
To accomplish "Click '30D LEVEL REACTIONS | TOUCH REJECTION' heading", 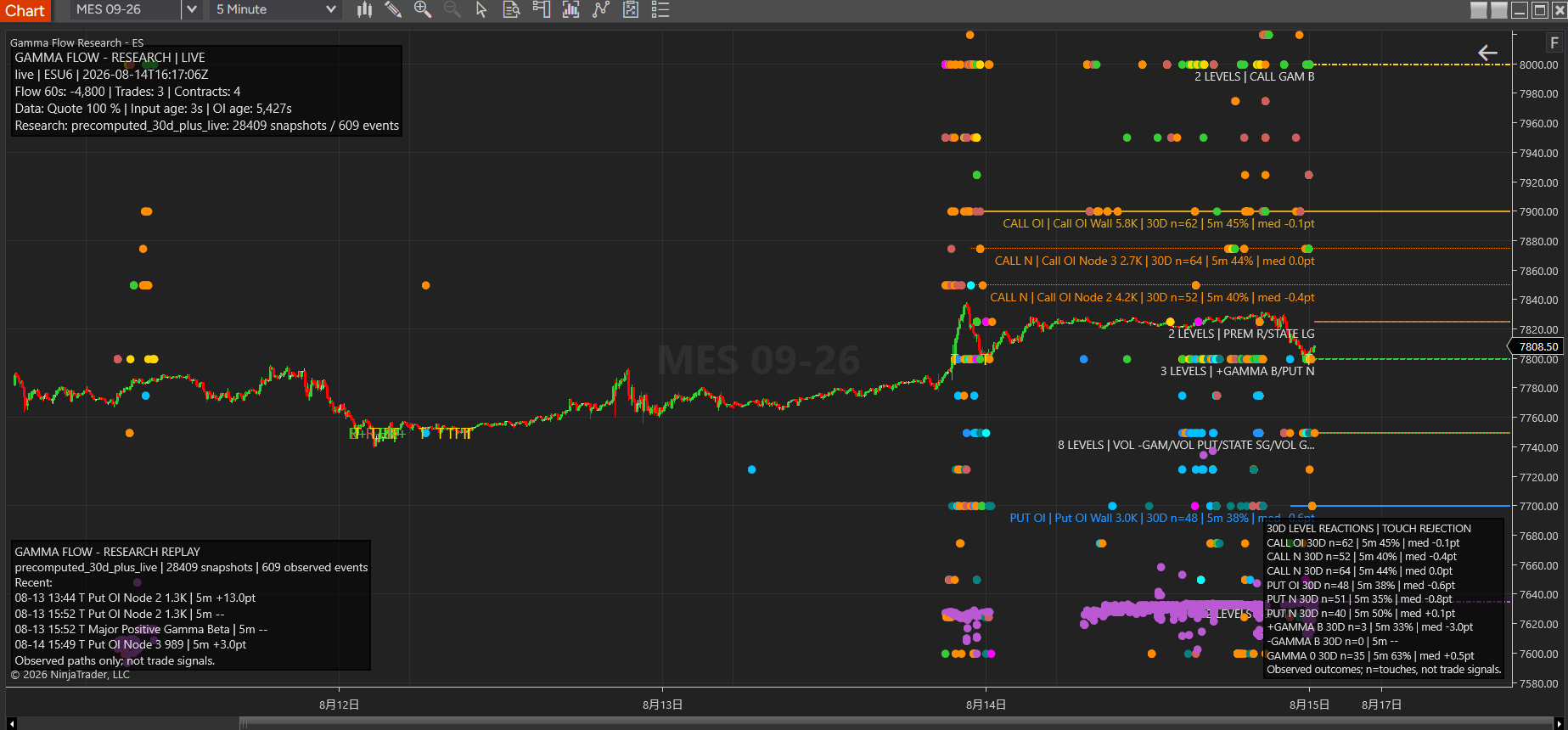I will [1368, 528].
